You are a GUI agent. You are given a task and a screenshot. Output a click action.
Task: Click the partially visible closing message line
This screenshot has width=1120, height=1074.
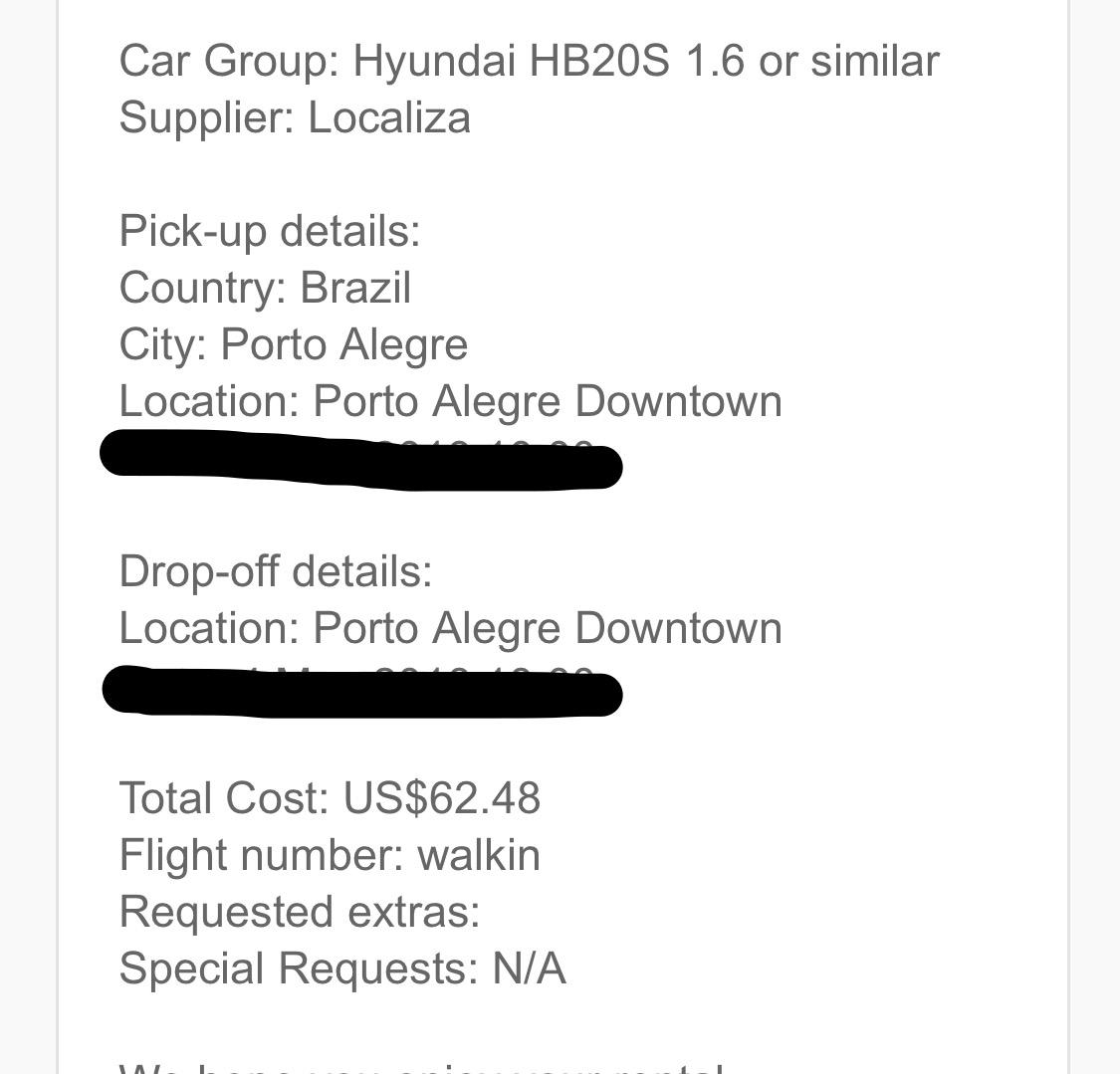(x=421, y=1068)
